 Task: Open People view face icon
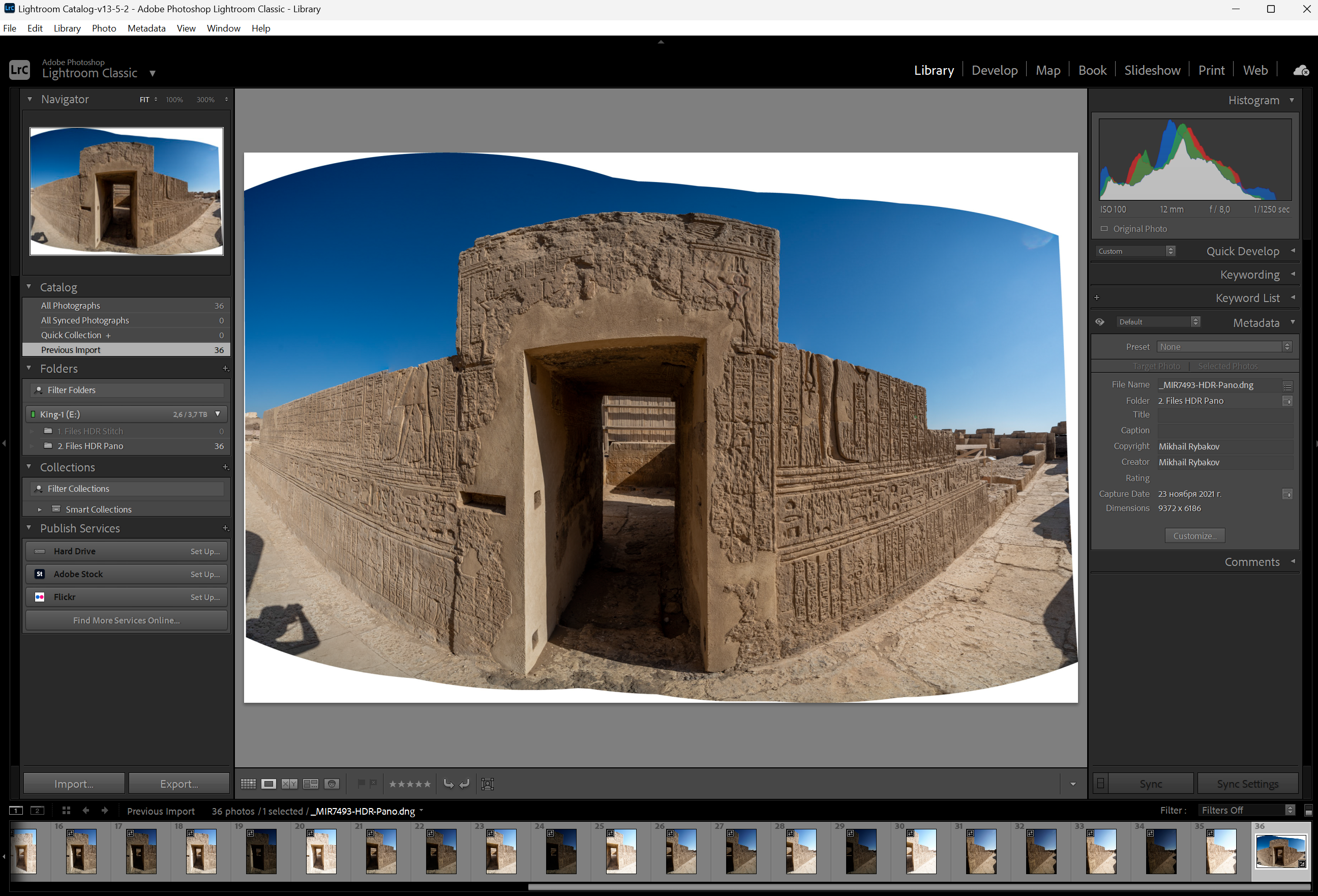click(x=332, y=784)
